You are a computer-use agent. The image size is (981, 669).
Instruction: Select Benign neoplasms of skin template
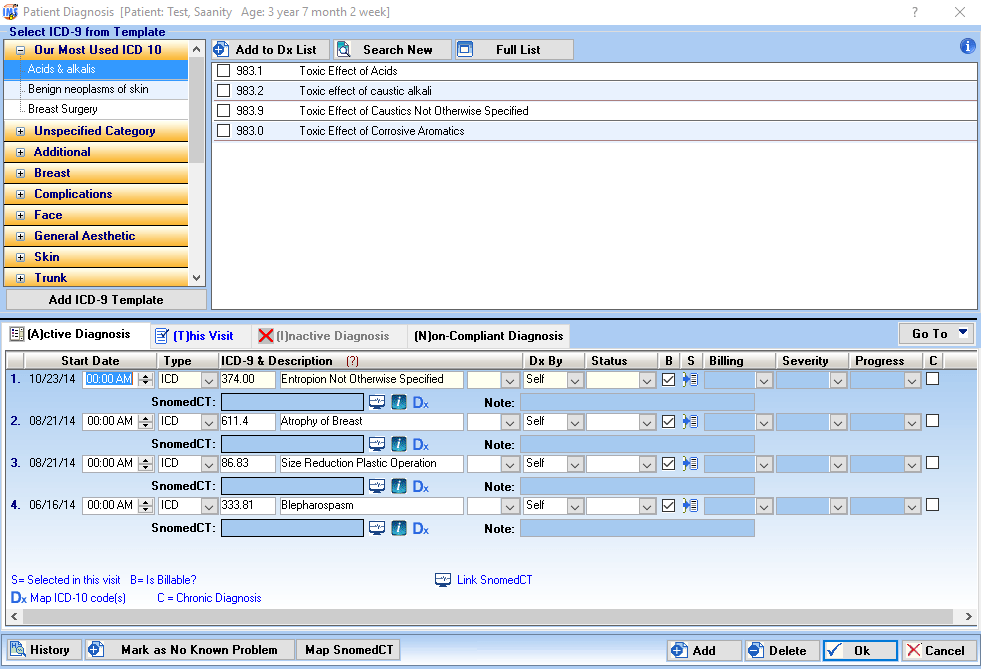click(88, 89)
